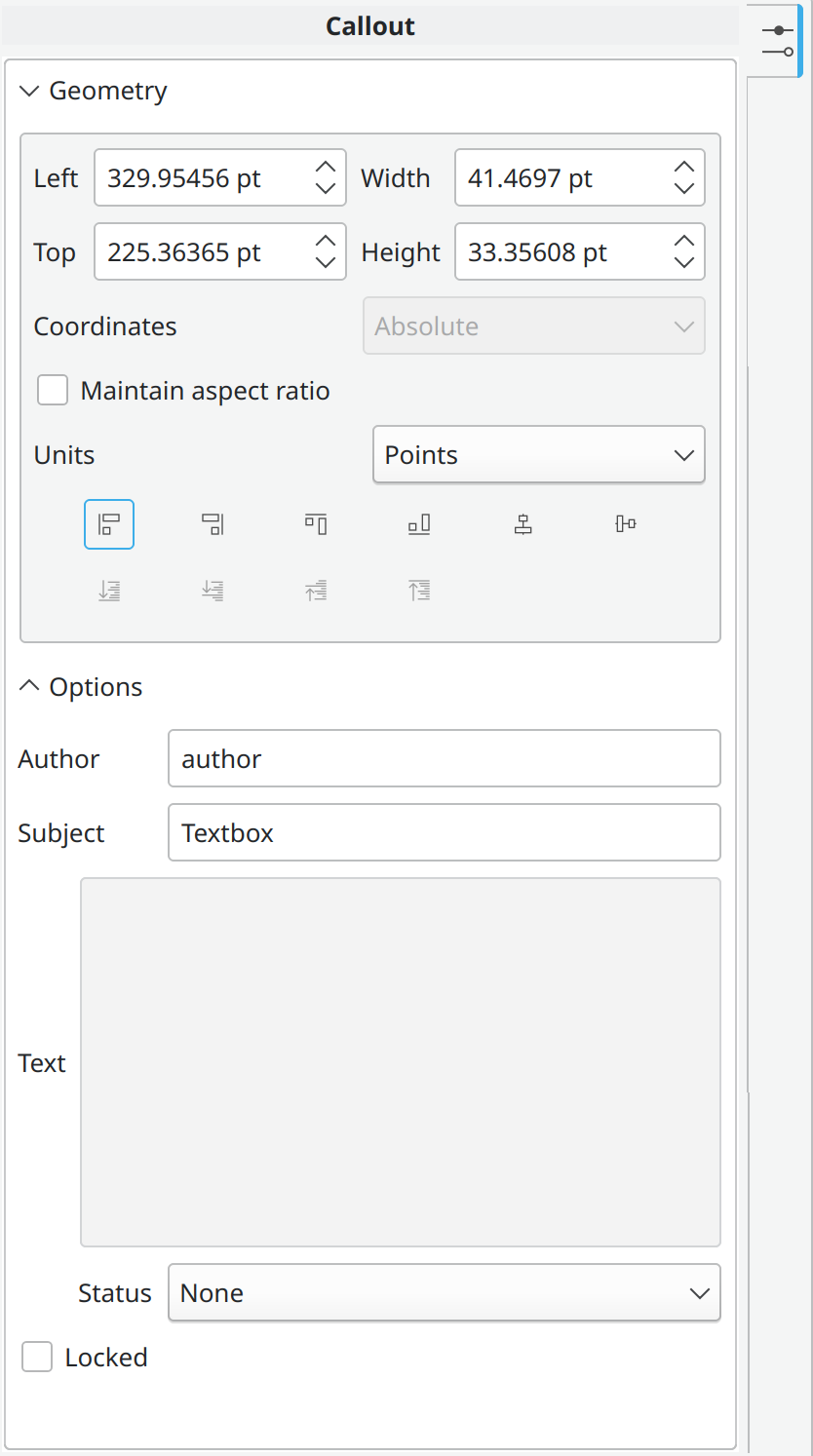Check Maintain aspect ratio then uncheck Locked
813x1456 pixels.
coord(52,390)
